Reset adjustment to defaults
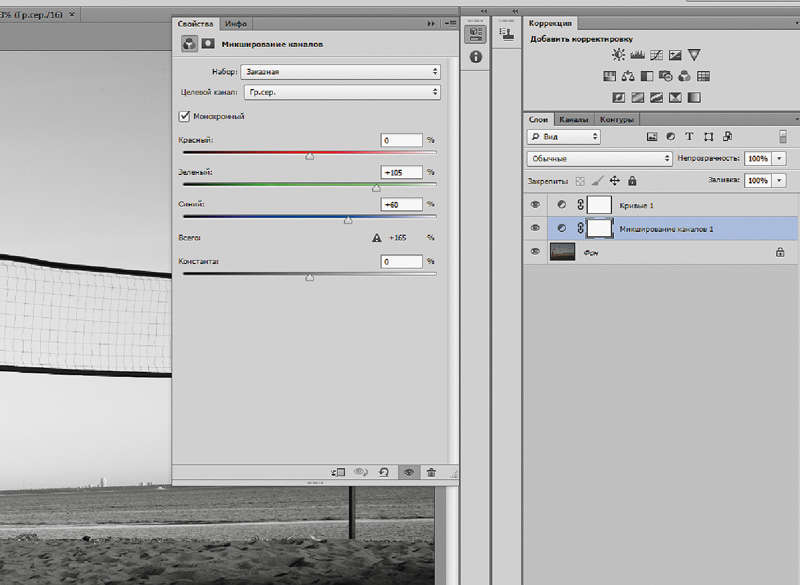This screenshot has height=585, width=800. click(383, 472)
